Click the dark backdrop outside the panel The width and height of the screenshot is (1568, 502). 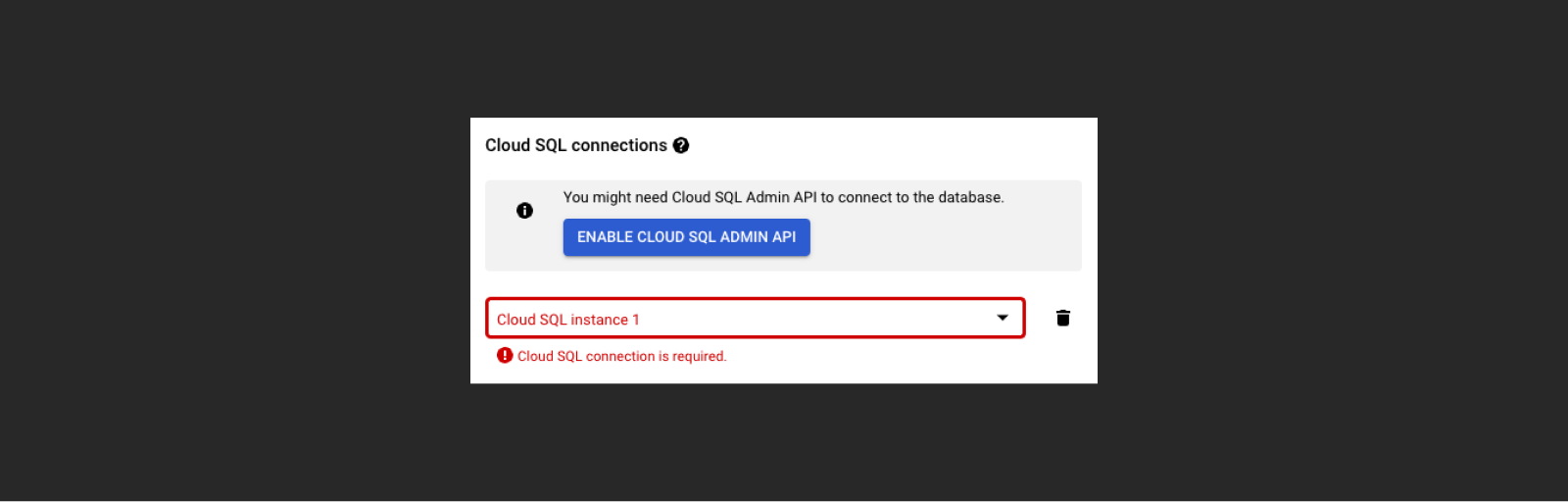(235, 251)
